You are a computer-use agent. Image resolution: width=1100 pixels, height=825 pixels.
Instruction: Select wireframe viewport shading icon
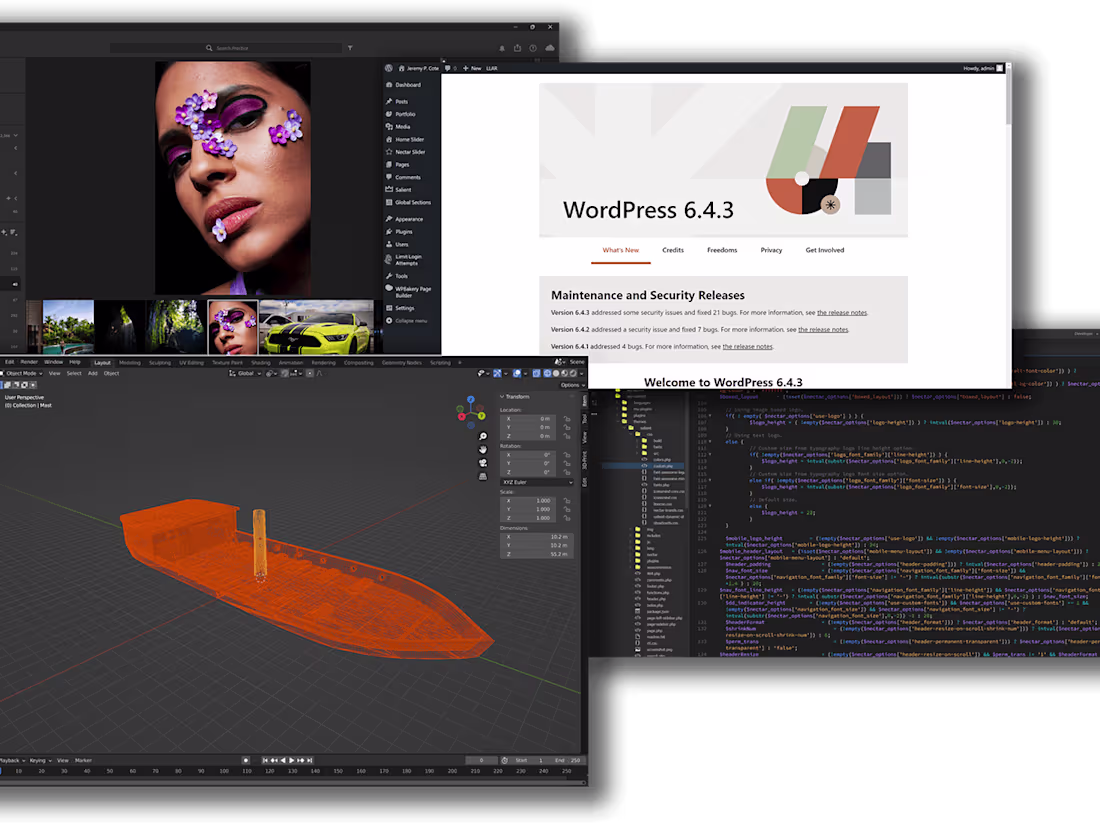548,373
